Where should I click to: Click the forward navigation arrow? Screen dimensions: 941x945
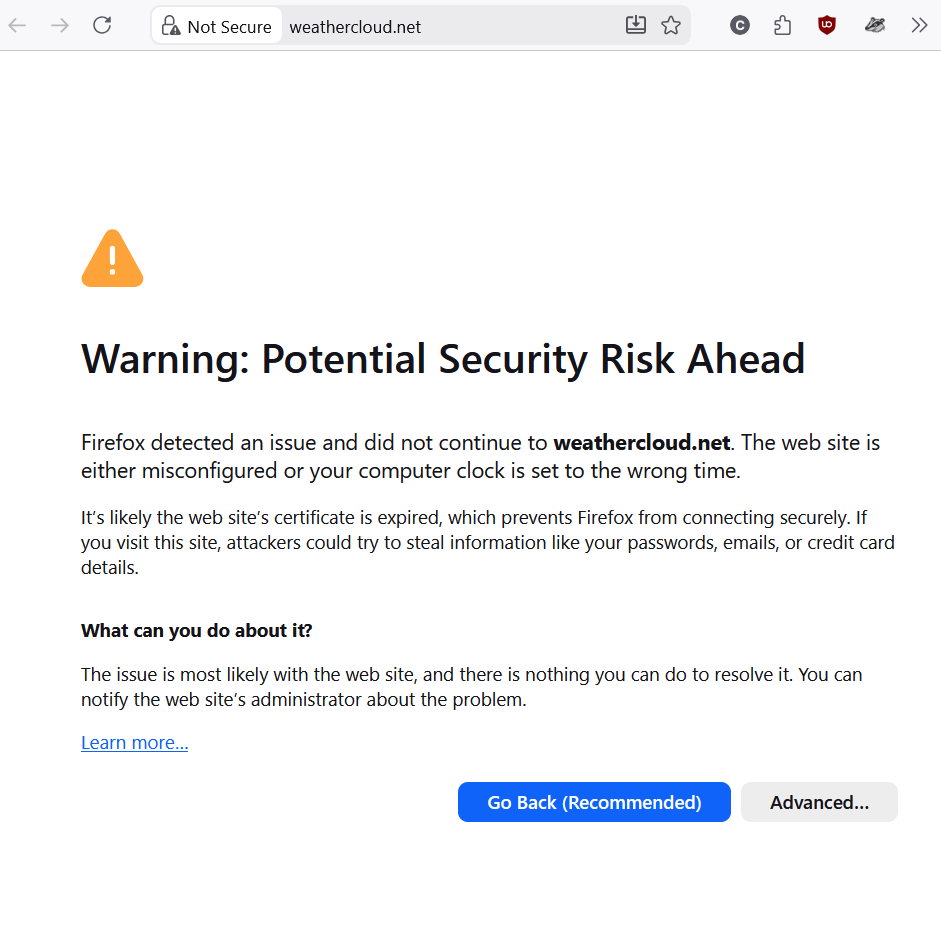tap(60, 26)
